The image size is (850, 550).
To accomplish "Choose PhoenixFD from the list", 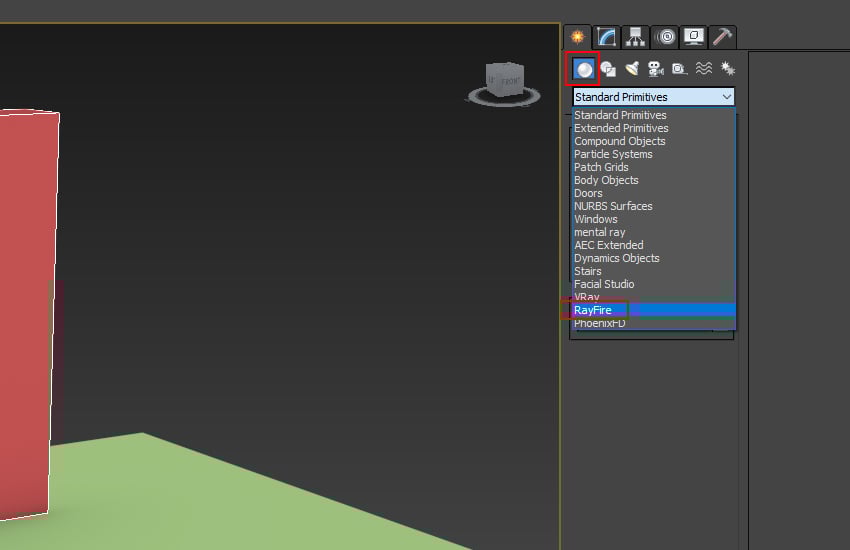I will coord(654,323).
